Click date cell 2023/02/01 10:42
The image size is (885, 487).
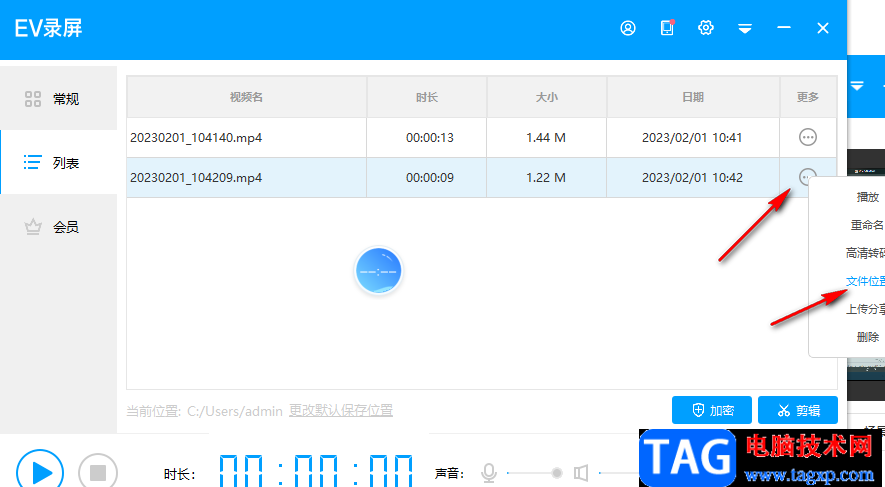point(692,178)
